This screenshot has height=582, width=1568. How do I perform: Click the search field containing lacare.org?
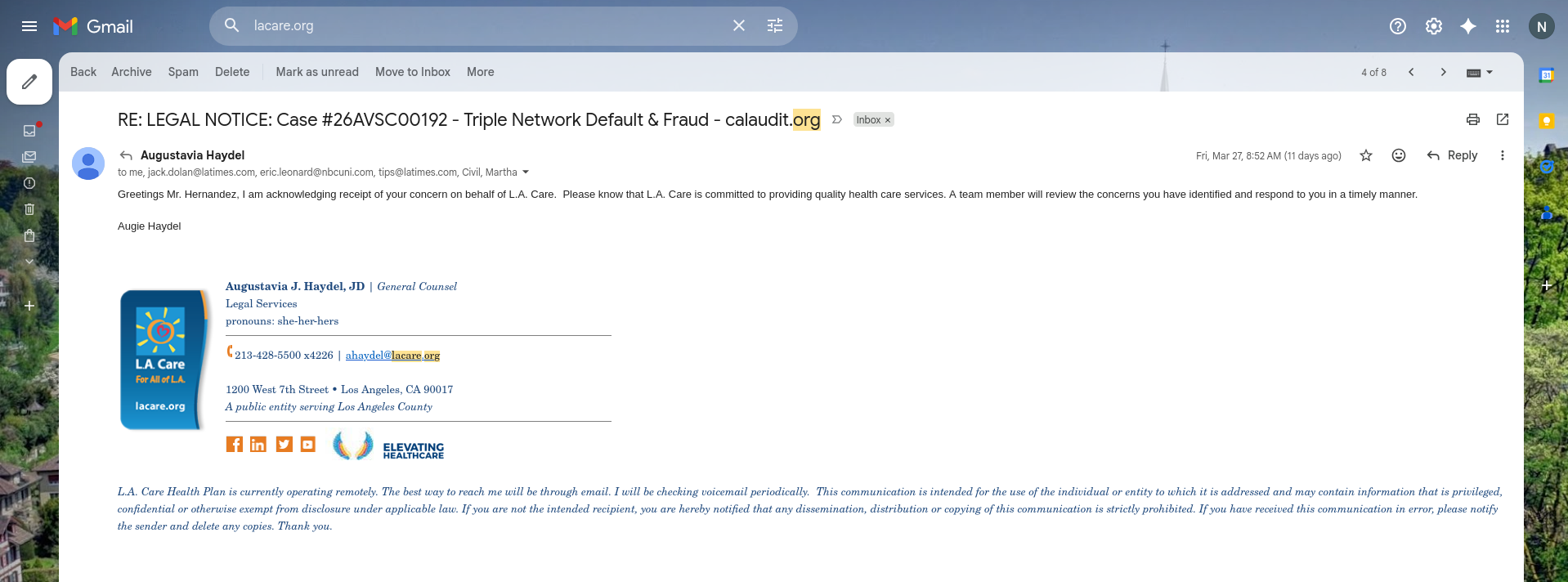click(x=482, y=26)
